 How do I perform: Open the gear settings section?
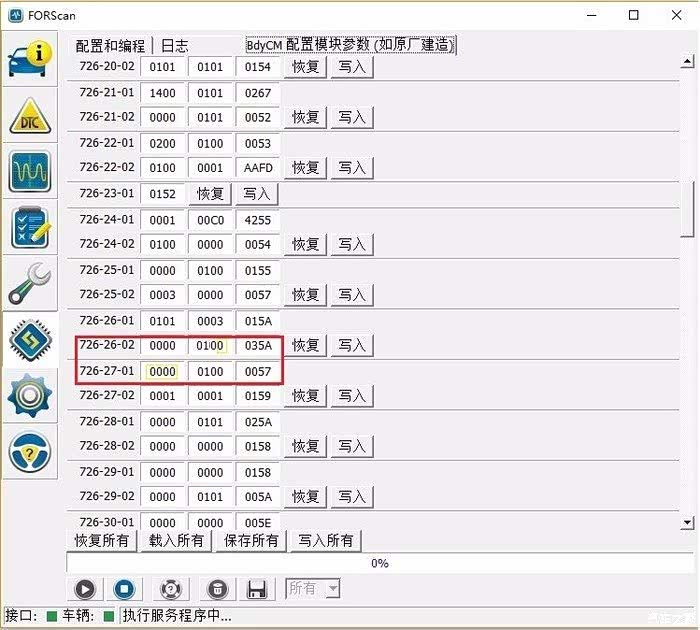pos(29,396)
